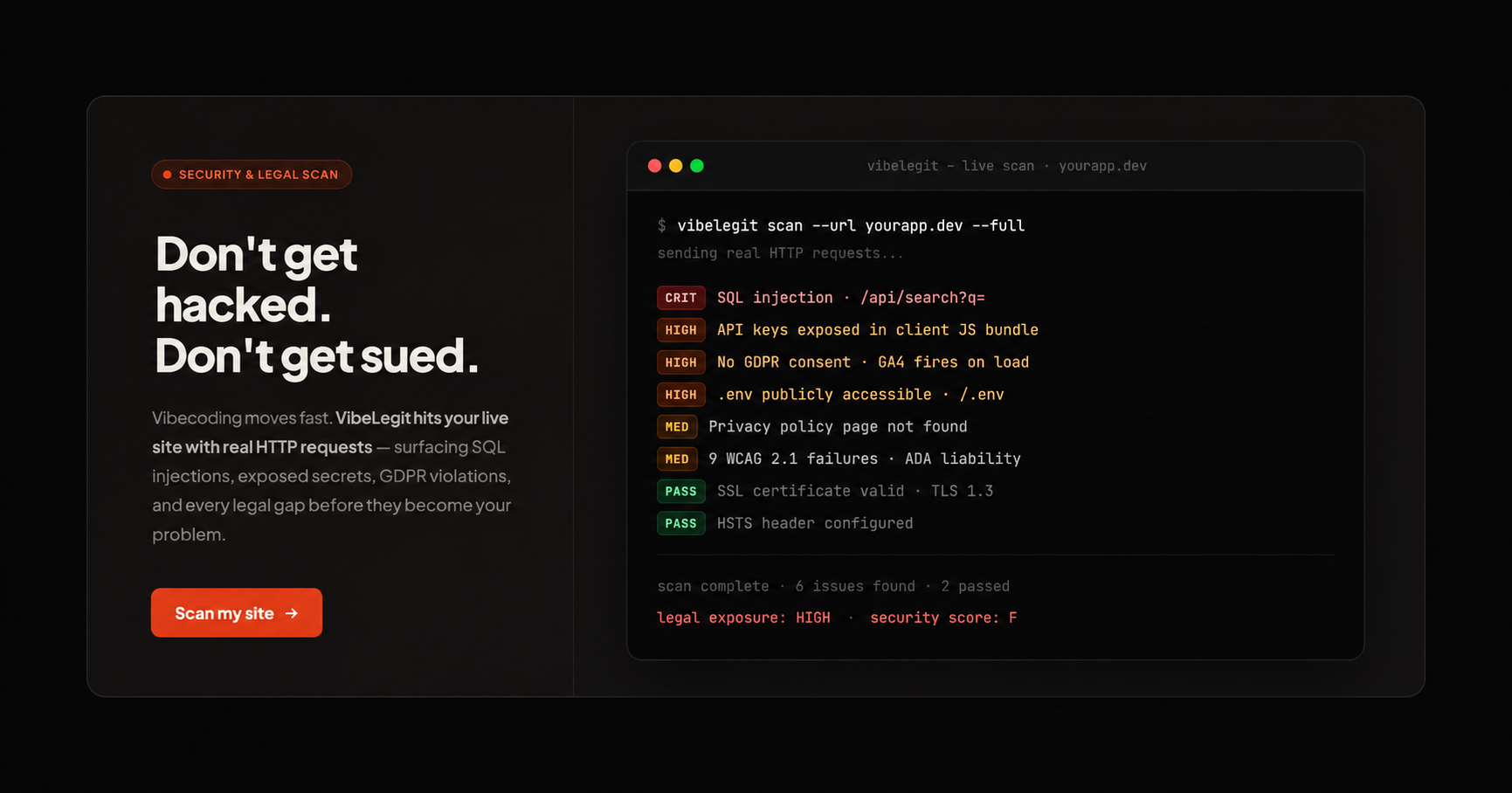Click the 'legal exposure: HIGH' status text
The width and height of the screenshot is (1512, 793).
(x=743, y=618)
